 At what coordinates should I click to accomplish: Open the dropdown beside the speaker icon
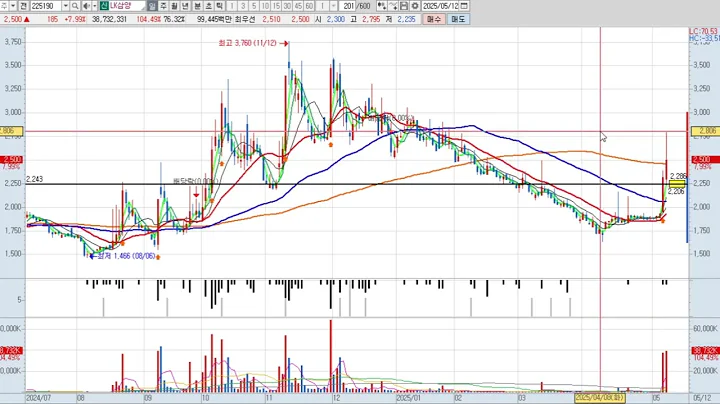[95, 6]
